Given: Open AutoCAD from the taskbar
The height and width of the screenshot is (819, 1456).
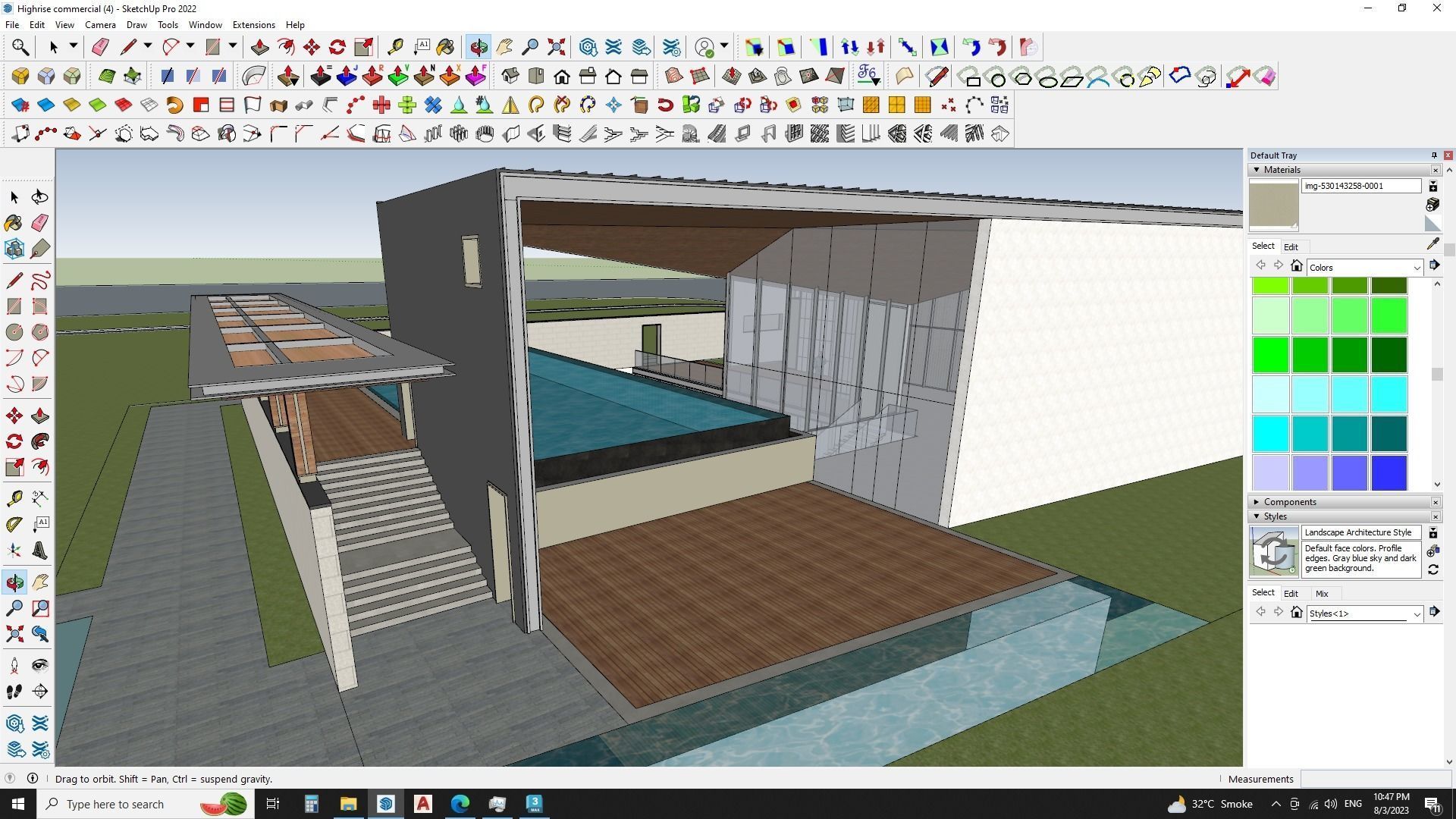Looking at the screenshot, I should [423, 804].
